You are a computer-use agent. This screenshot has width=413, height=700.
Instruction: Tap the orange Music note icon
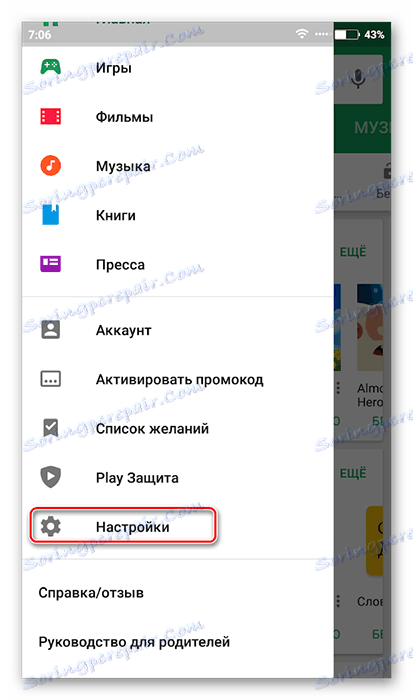pyautogui.click(x=50, y=166)
